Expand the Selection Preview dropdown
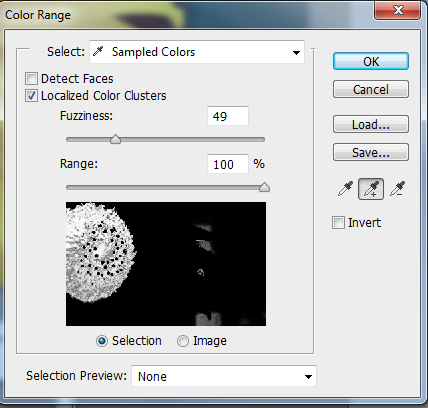The width and height of the screenshot is (428, 408). 224,376
